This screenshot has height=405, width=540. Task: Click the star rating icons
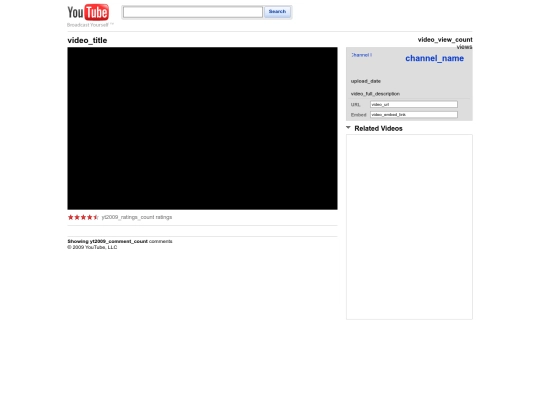coord(83,217)
